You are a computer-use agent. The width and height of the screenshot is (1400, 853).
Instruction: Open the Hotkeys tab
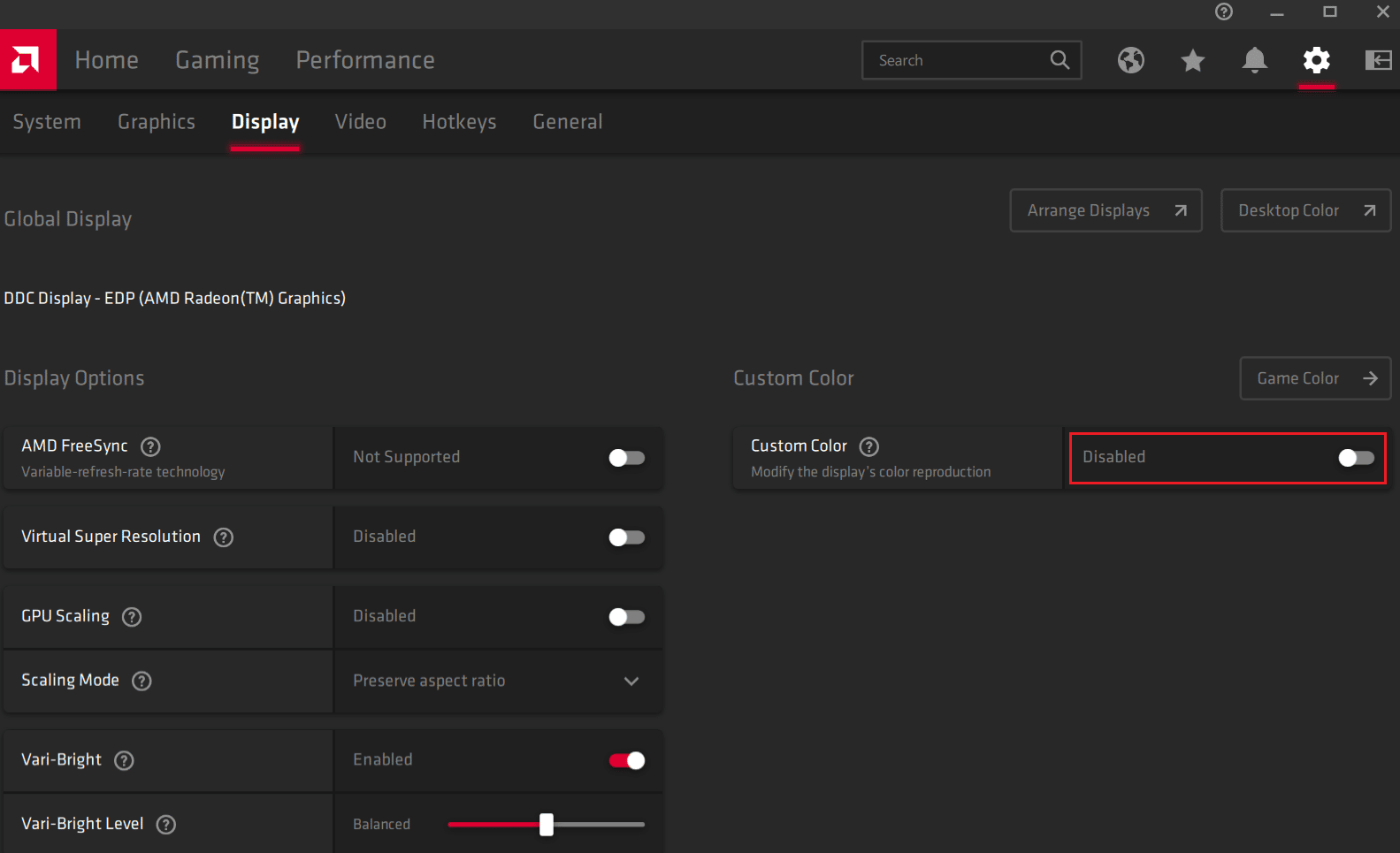[459, 122]
